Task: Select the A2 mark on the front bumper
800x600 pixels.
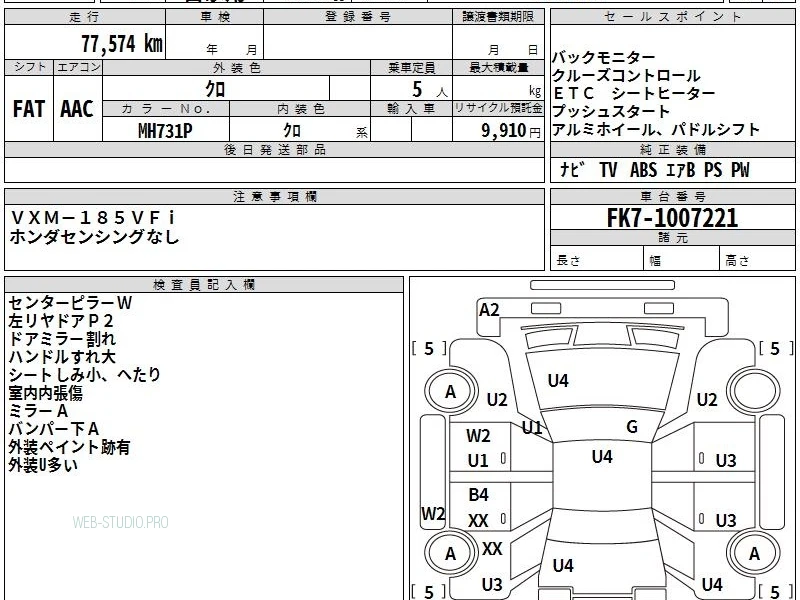Action: [x=489, y=310]
